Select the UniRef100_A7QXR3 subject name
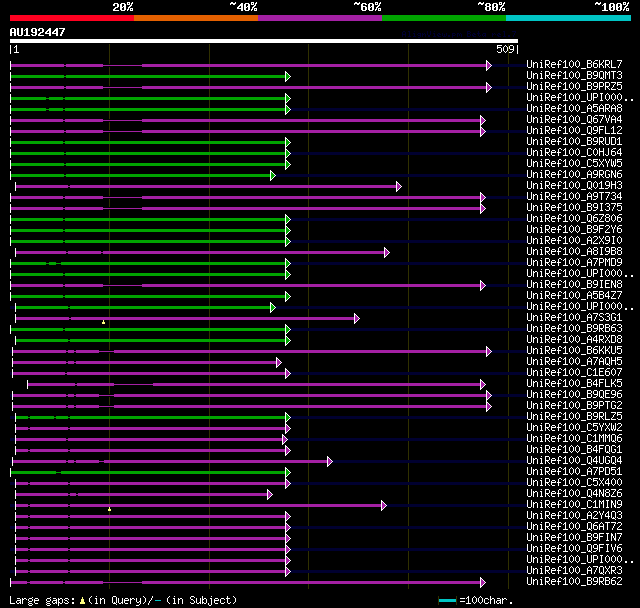Screen dimensions: 640x608 (x=574, y=570)
